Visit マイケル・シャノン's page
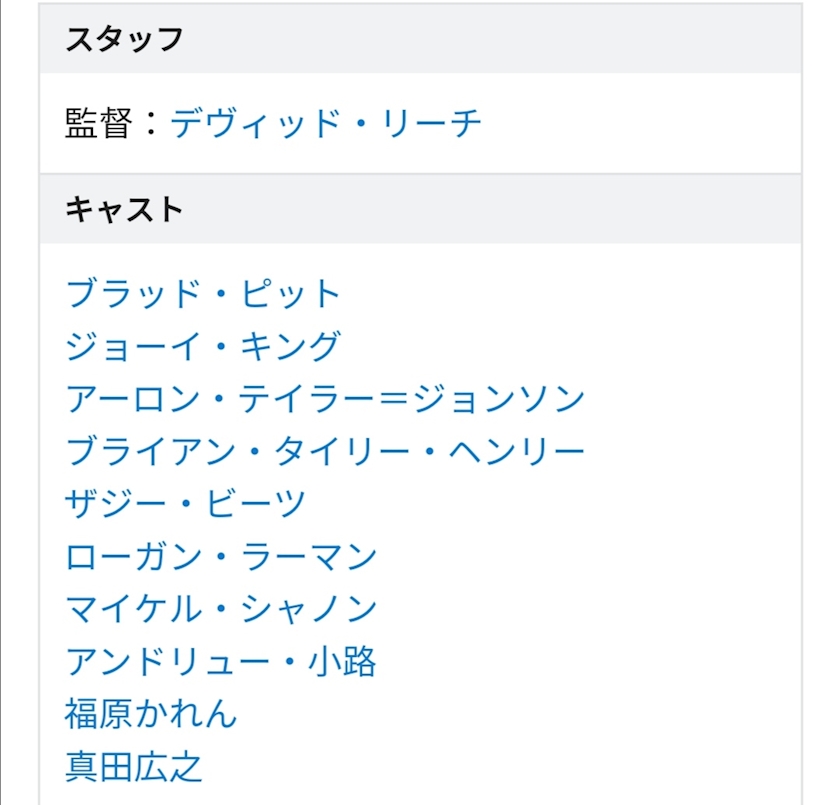This screenshot has width=840, height=805. coord(221,608)
